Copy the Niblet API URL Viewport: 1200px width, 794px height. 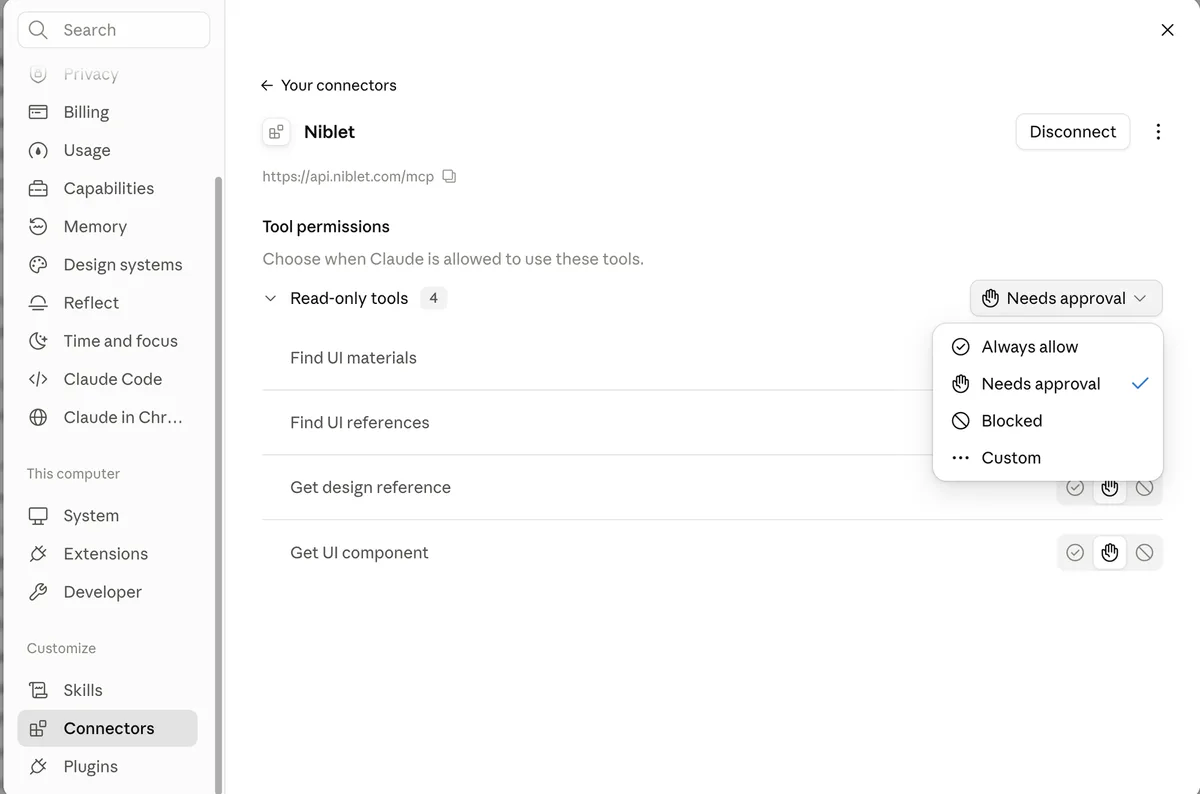(x=449, y=176)
